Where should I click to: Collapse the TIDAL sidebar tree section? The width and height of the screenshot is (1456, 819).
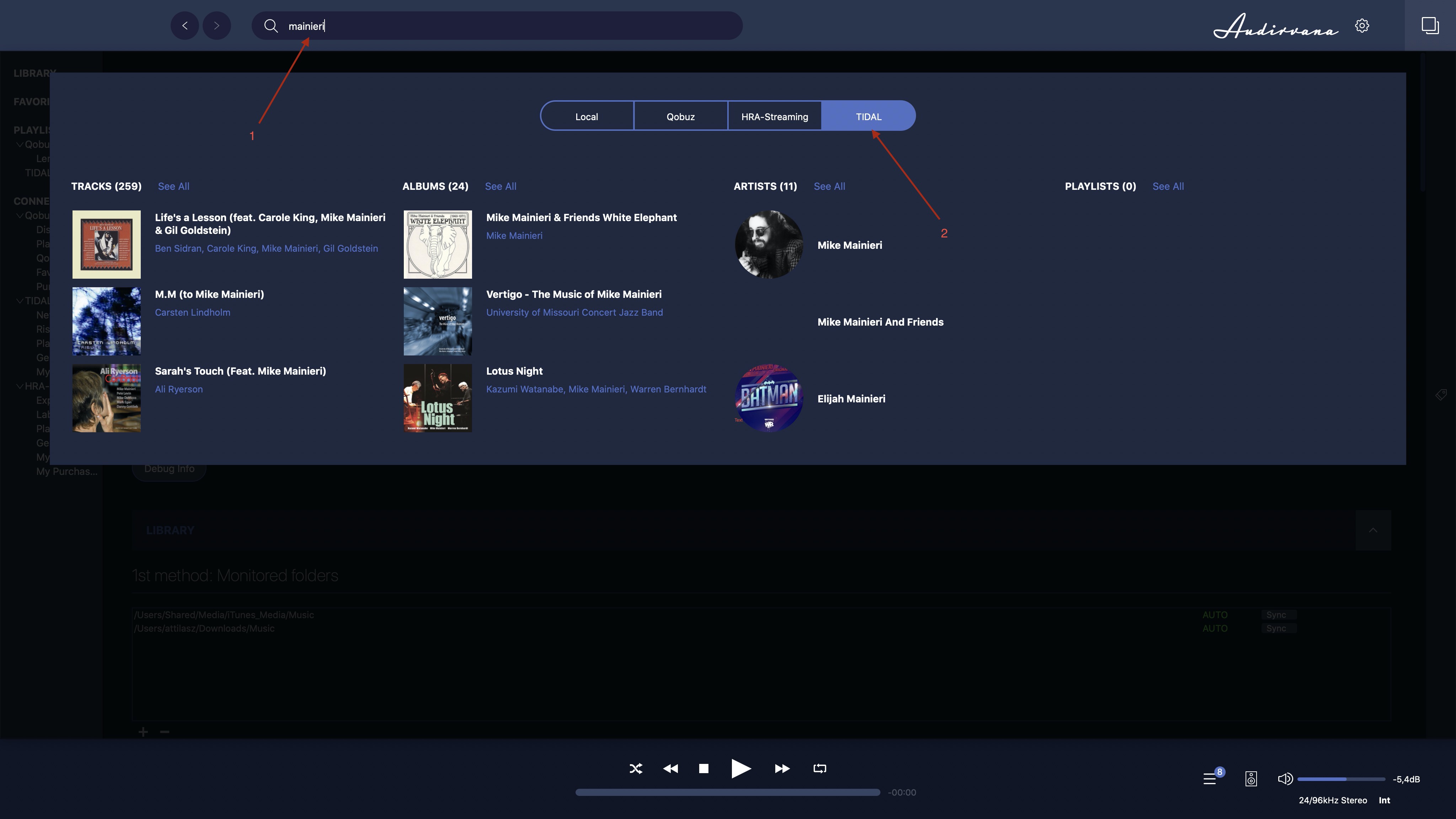(20, 301)
